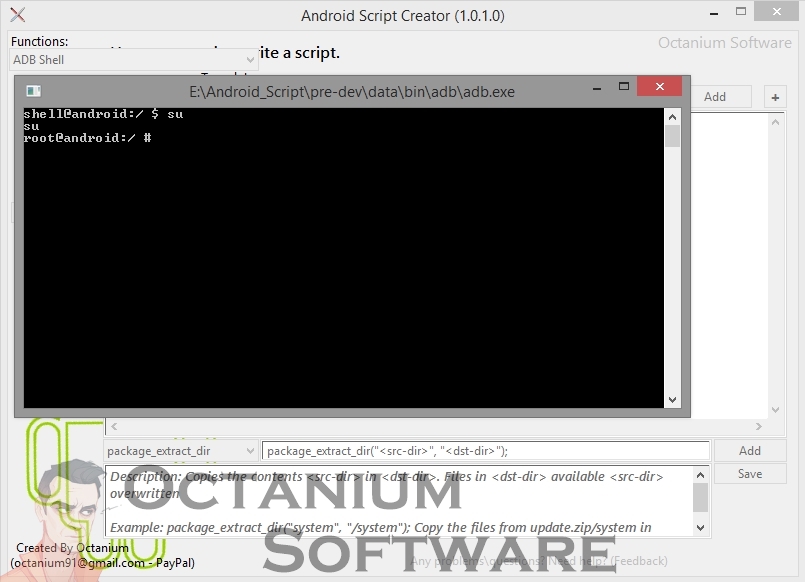Click the Save button
The width and height of the screenshot is (805, 582).
tap(750, 474)
